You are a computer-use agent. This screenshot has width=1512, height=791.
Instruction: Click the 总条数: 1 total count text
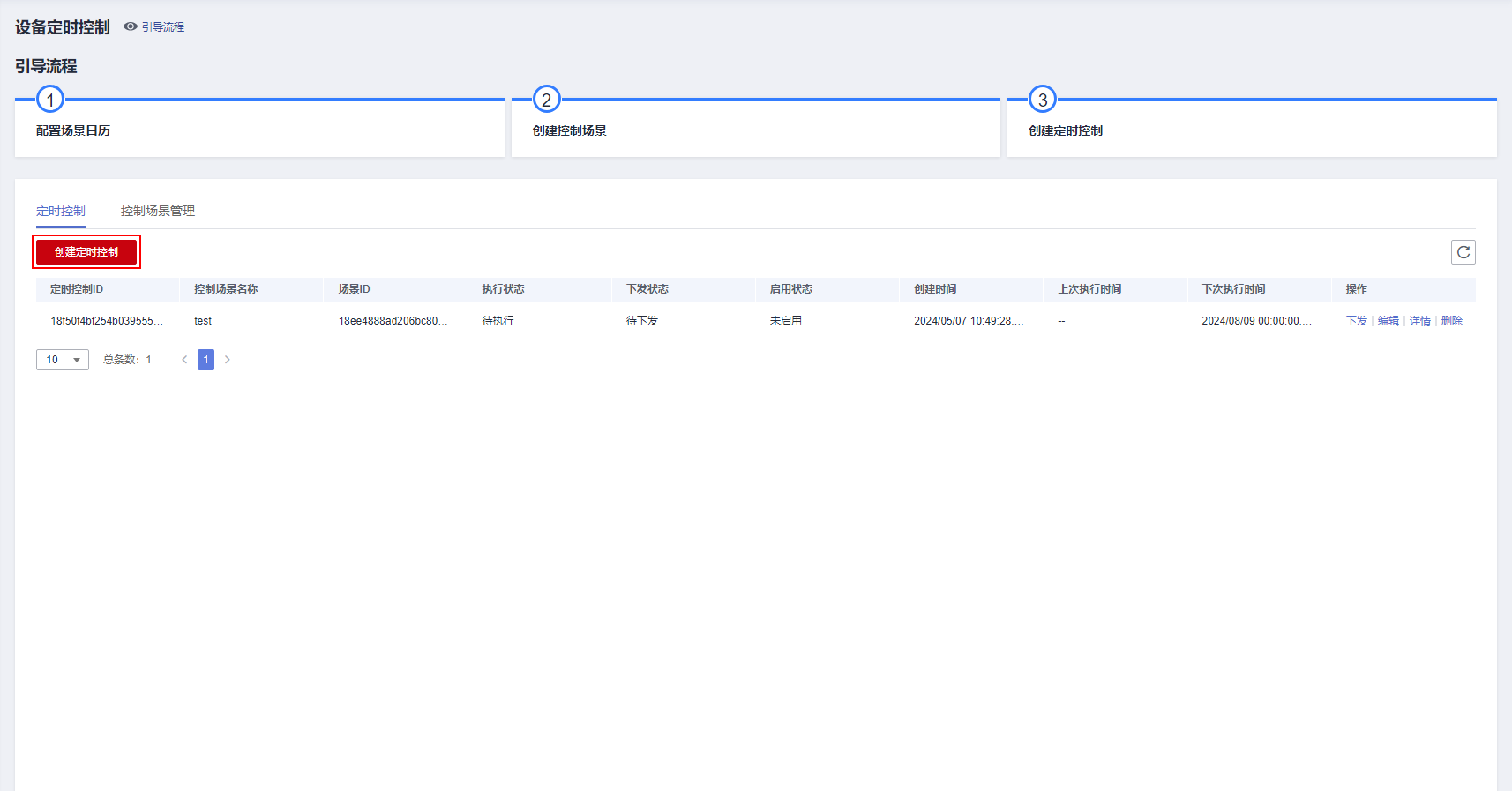click(127, 360)
